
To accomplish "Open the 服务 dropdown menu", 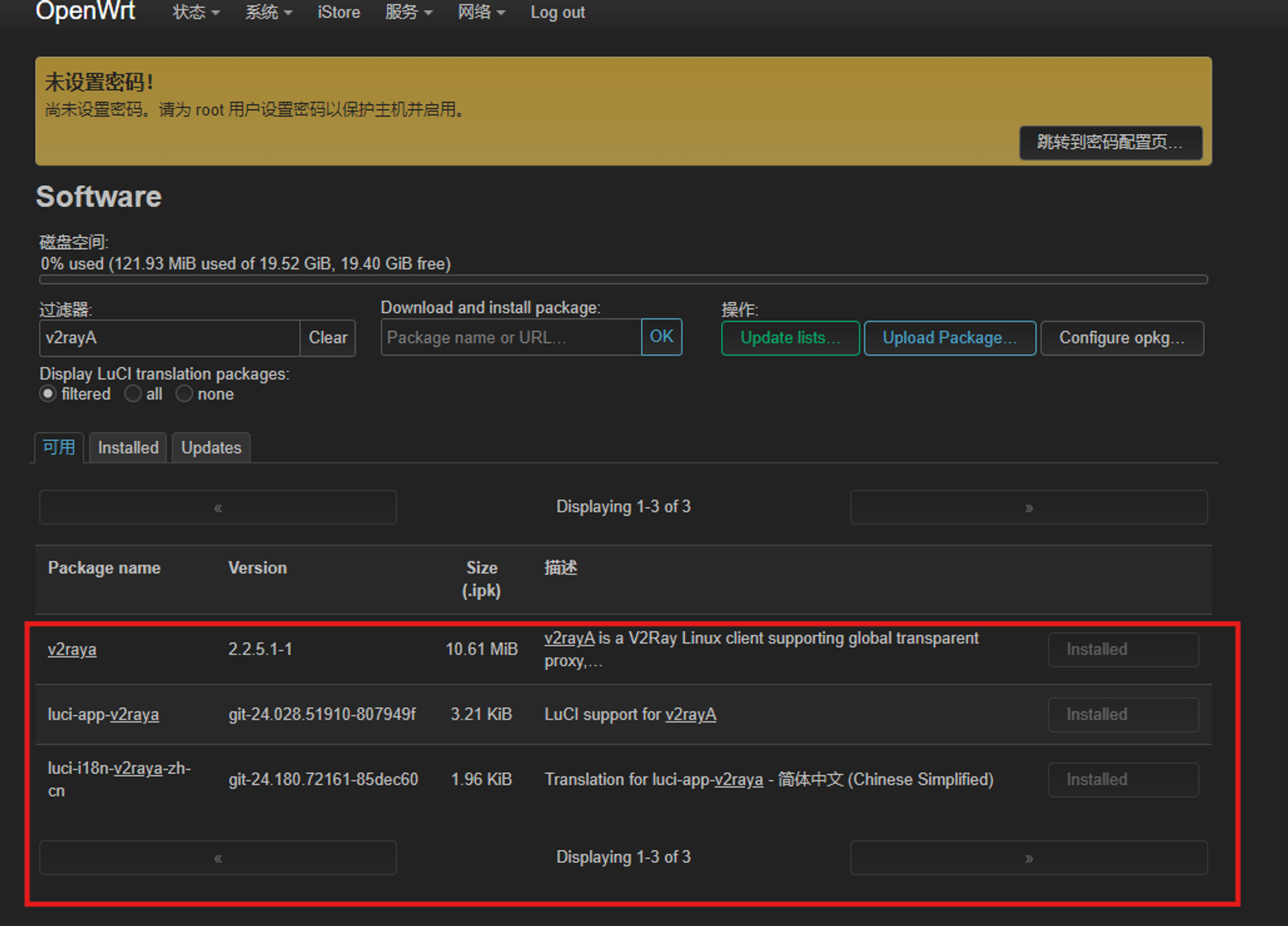I will (x=408, y=12).
